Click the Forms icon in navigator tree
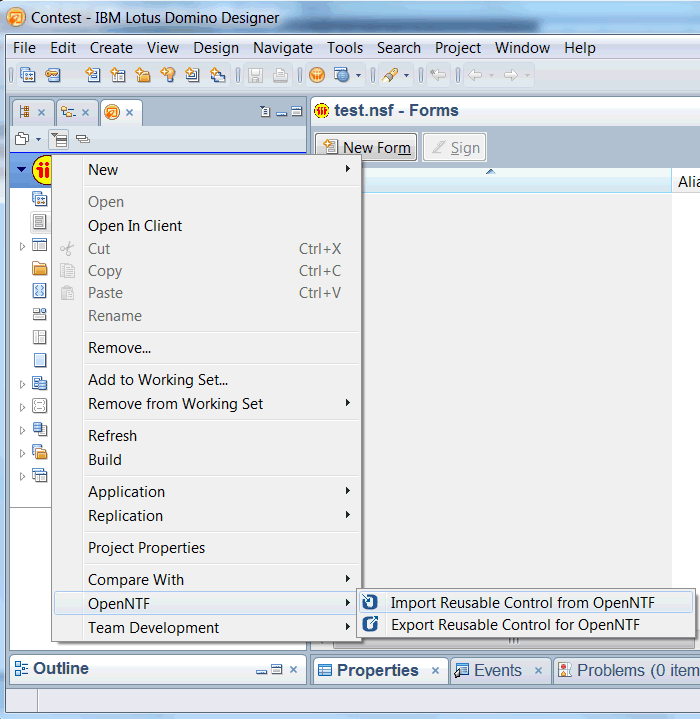 [x=39, y=222]
